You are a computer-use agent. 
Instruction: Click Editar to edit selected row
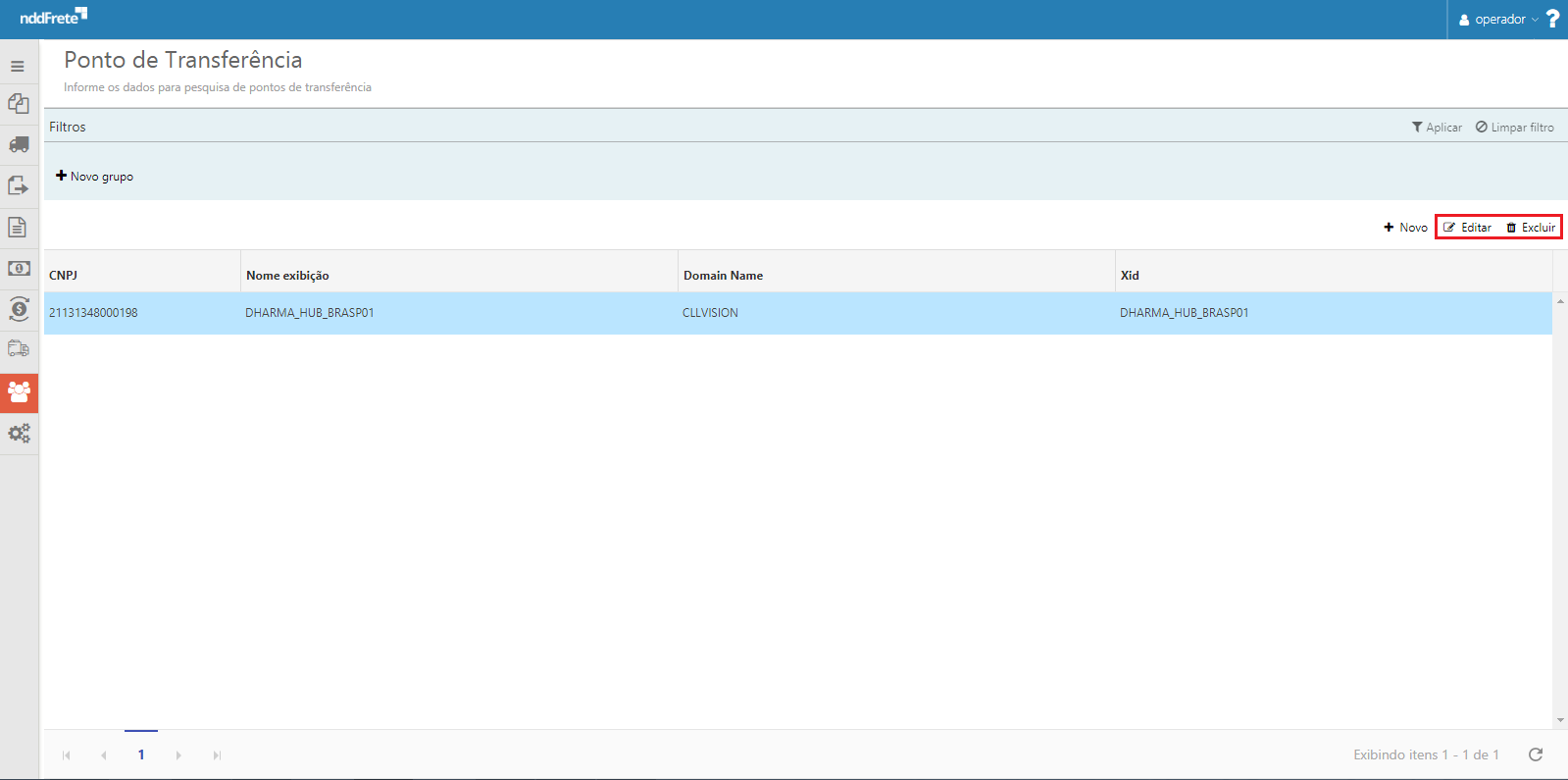tap(1468, 228)
